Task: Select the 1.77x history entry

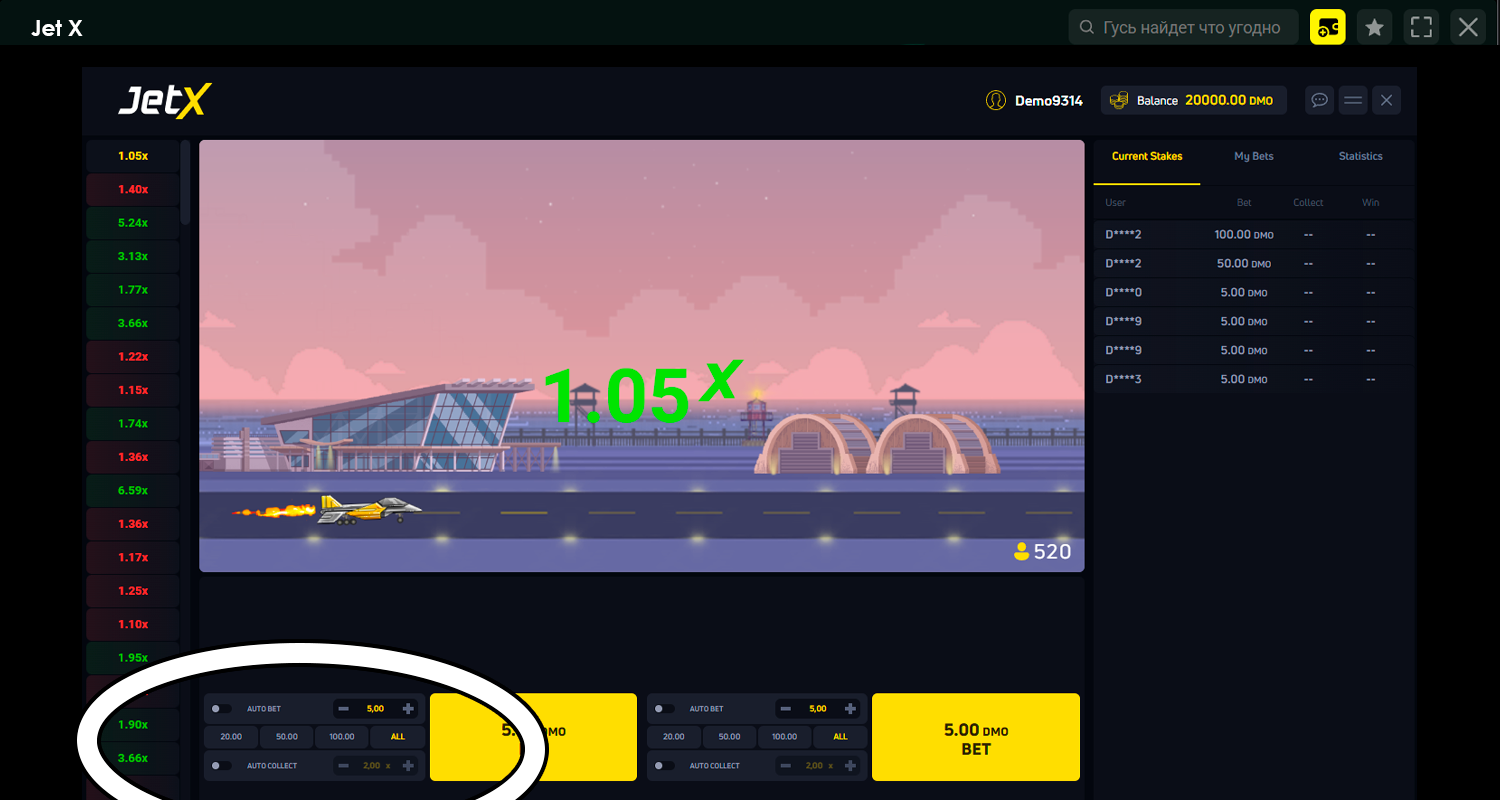Action: click(133, 290)
